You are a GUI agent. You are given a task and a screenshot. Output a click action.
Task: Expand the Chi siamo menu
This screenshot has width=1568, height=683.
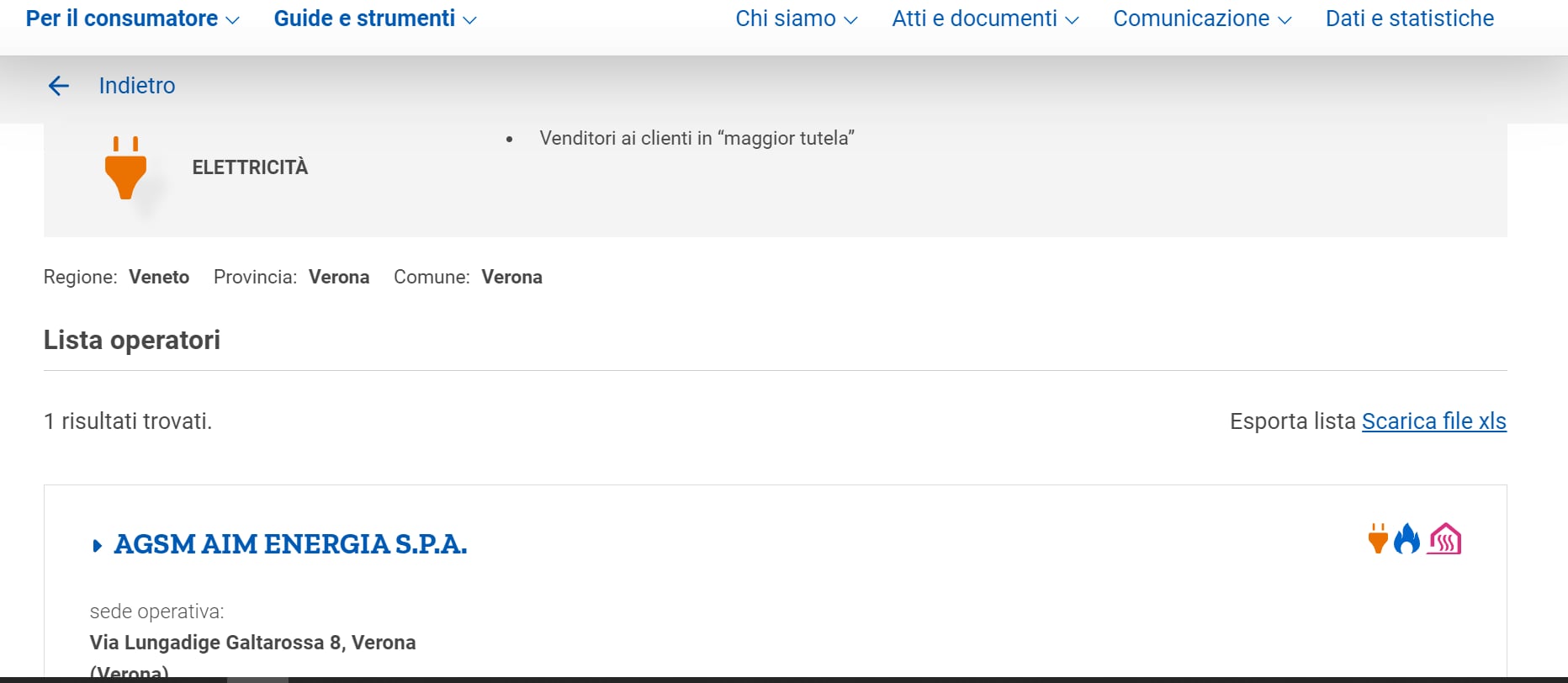(796, 19)
